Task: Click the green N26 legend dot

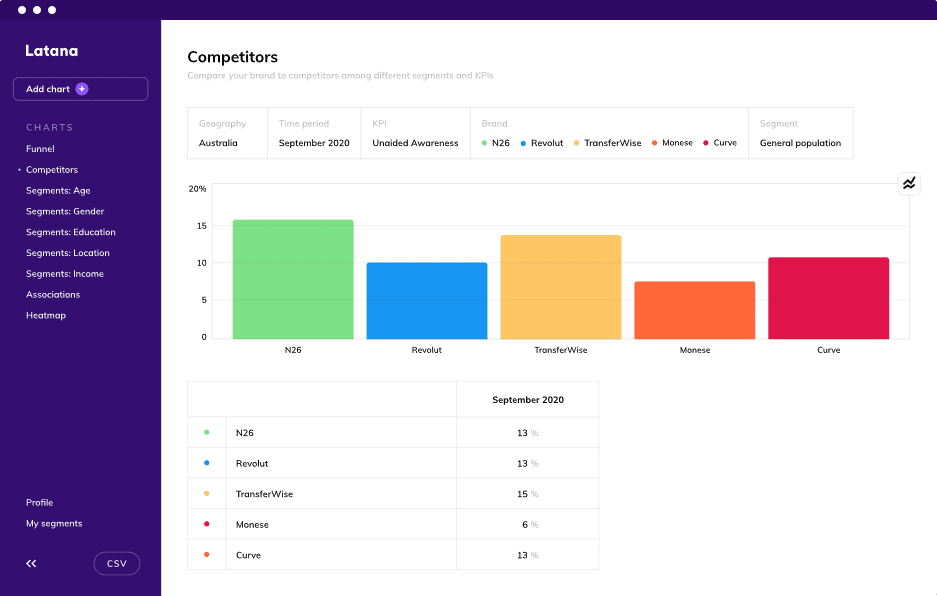Action: pos(484,143)
